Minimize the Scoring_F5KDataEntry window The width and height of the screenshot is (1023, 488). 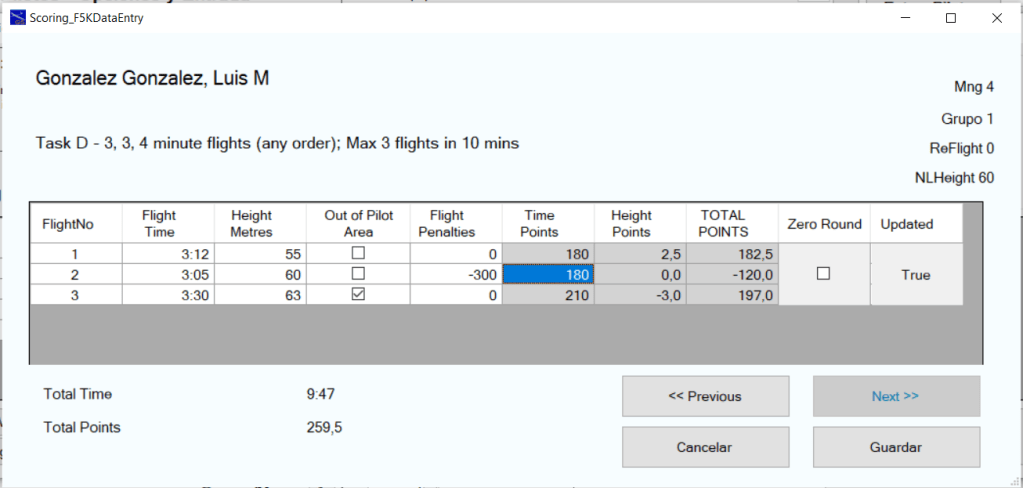pos(905,18)
